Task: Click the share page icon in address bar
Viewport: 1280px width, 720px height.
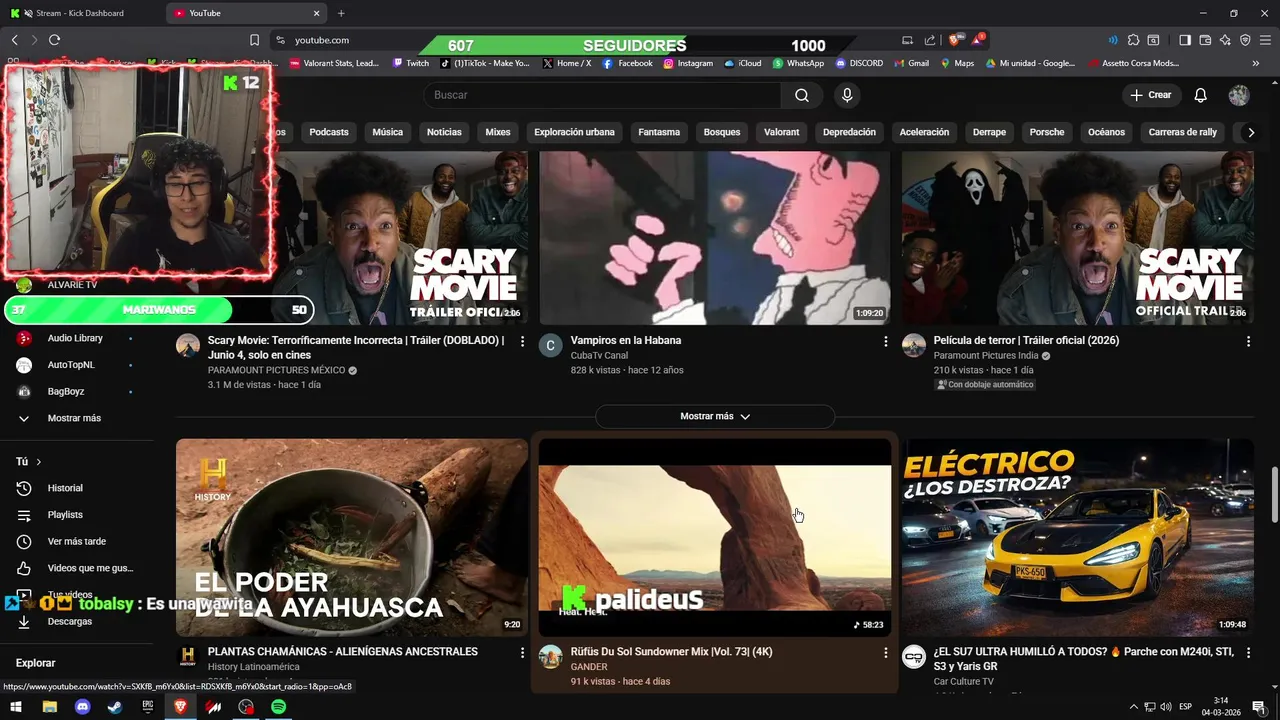Action: (930, 40)
